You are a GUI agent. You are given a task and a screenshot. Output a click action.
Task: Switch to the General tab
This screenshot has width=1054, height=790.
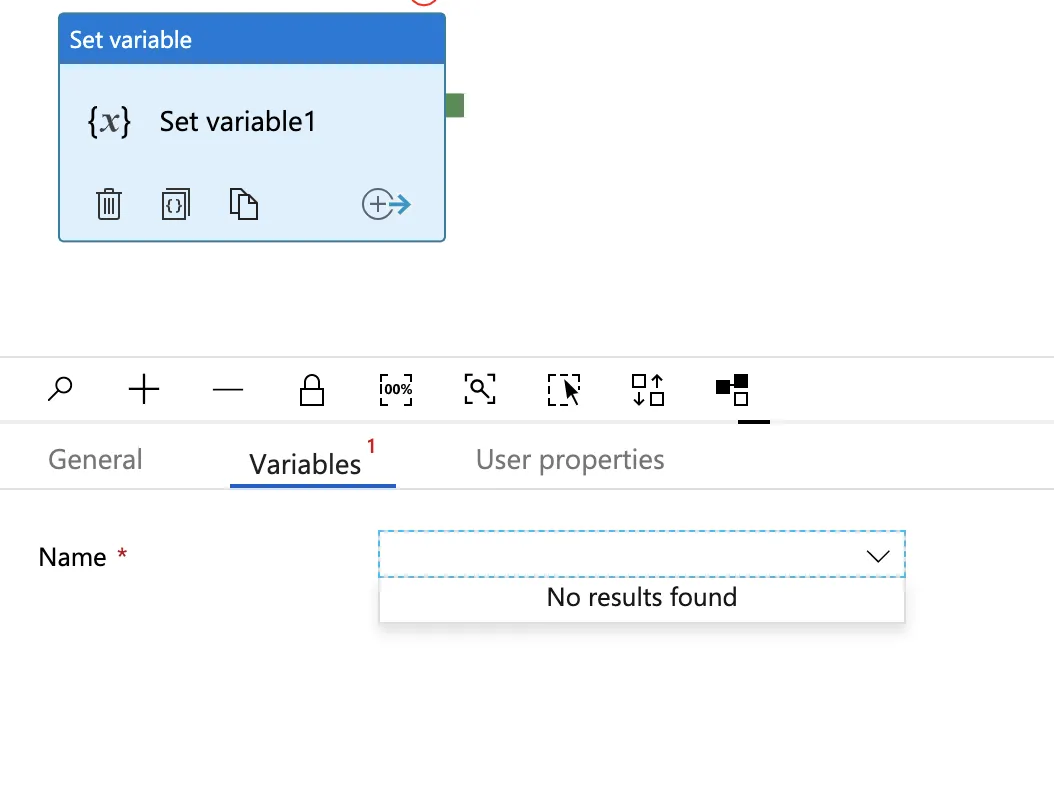click(x=95, y=460)
